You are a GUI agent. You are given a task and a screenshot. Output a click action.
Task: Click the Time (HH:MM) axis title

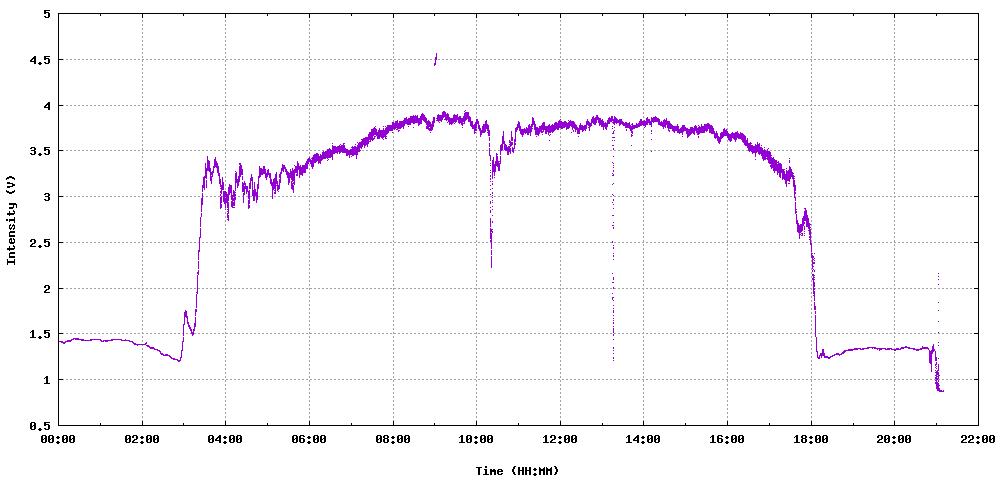coord(517,471)
